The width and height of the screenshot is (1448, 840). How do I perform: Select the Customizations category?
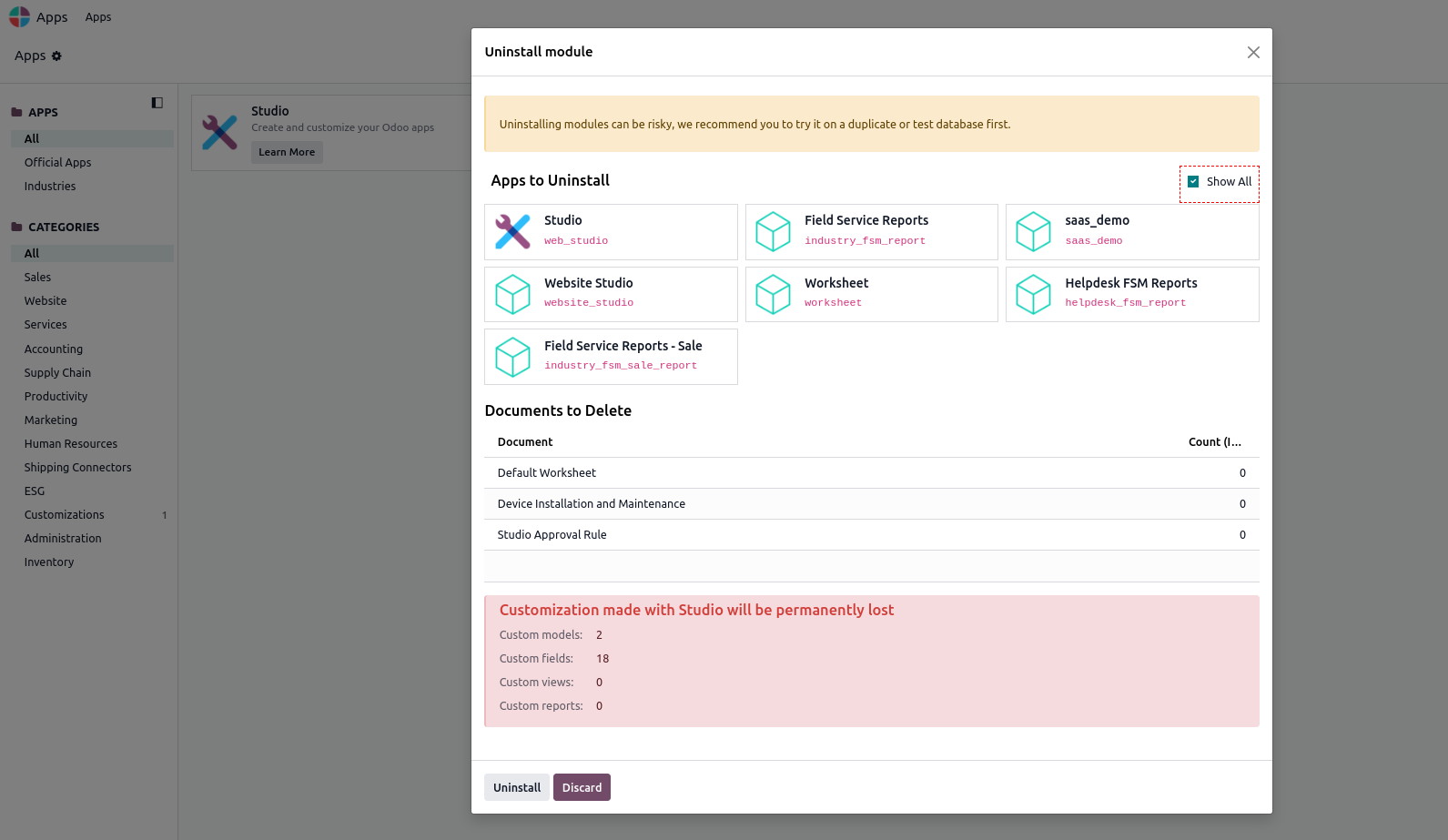click(92, 514)
